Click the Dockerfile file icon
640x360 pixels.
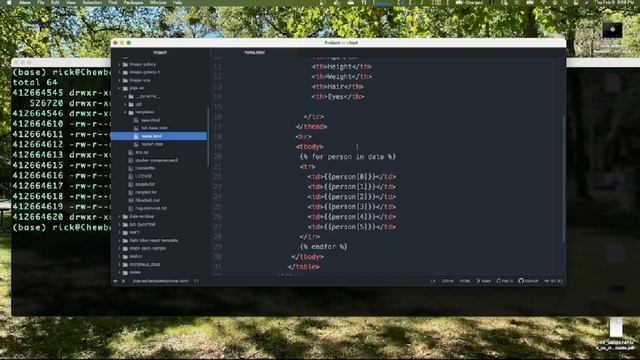pyautogui.click(x=131, y=168)
